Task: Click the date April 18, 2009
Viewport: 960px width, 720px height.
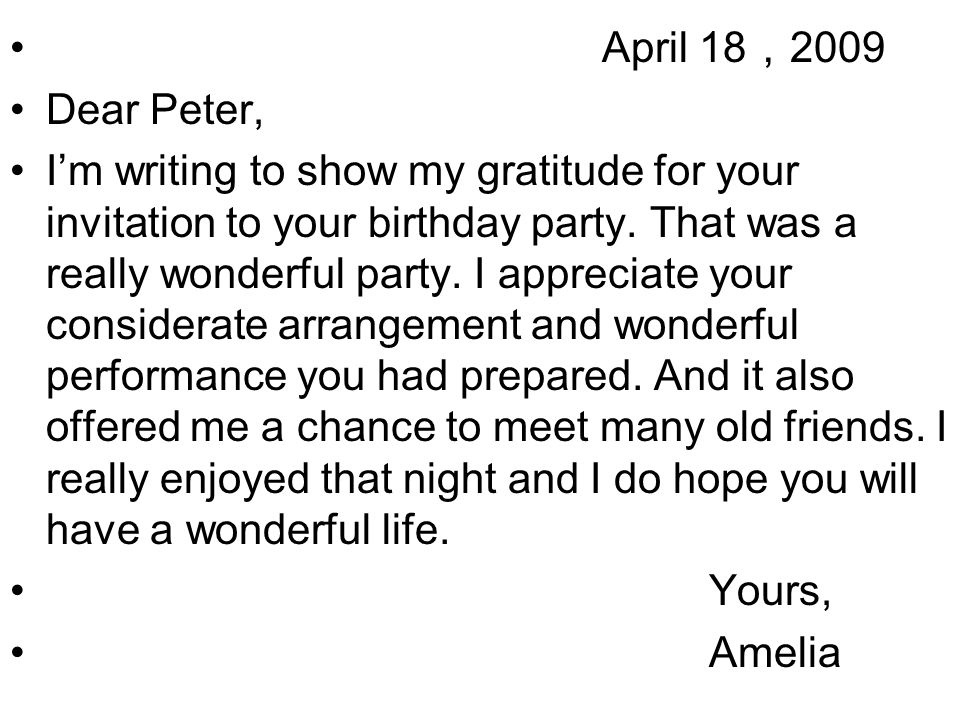Action: [x=743, y=48]
